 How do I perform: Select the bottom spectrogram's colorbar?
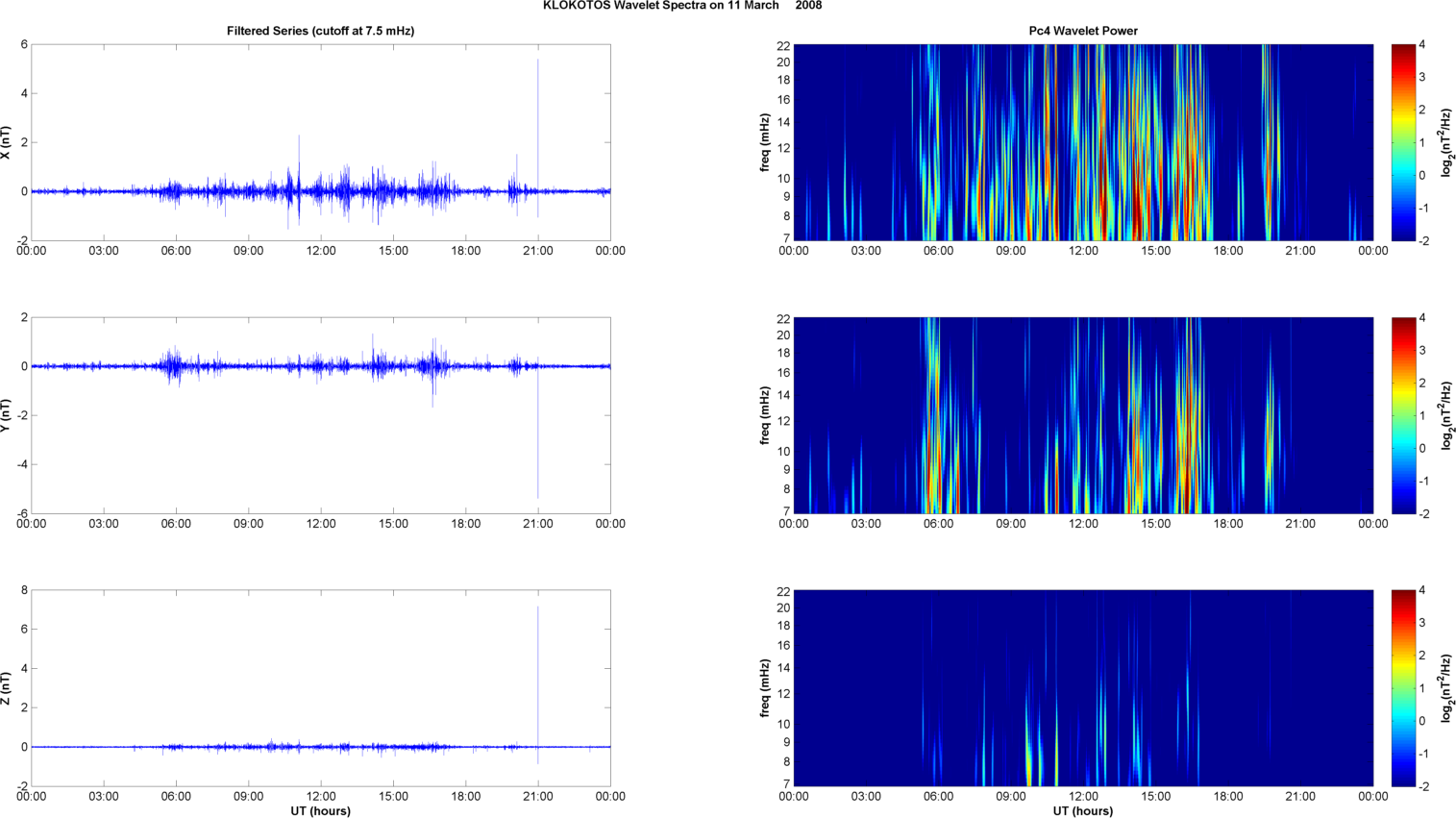tap(1403, 688)
